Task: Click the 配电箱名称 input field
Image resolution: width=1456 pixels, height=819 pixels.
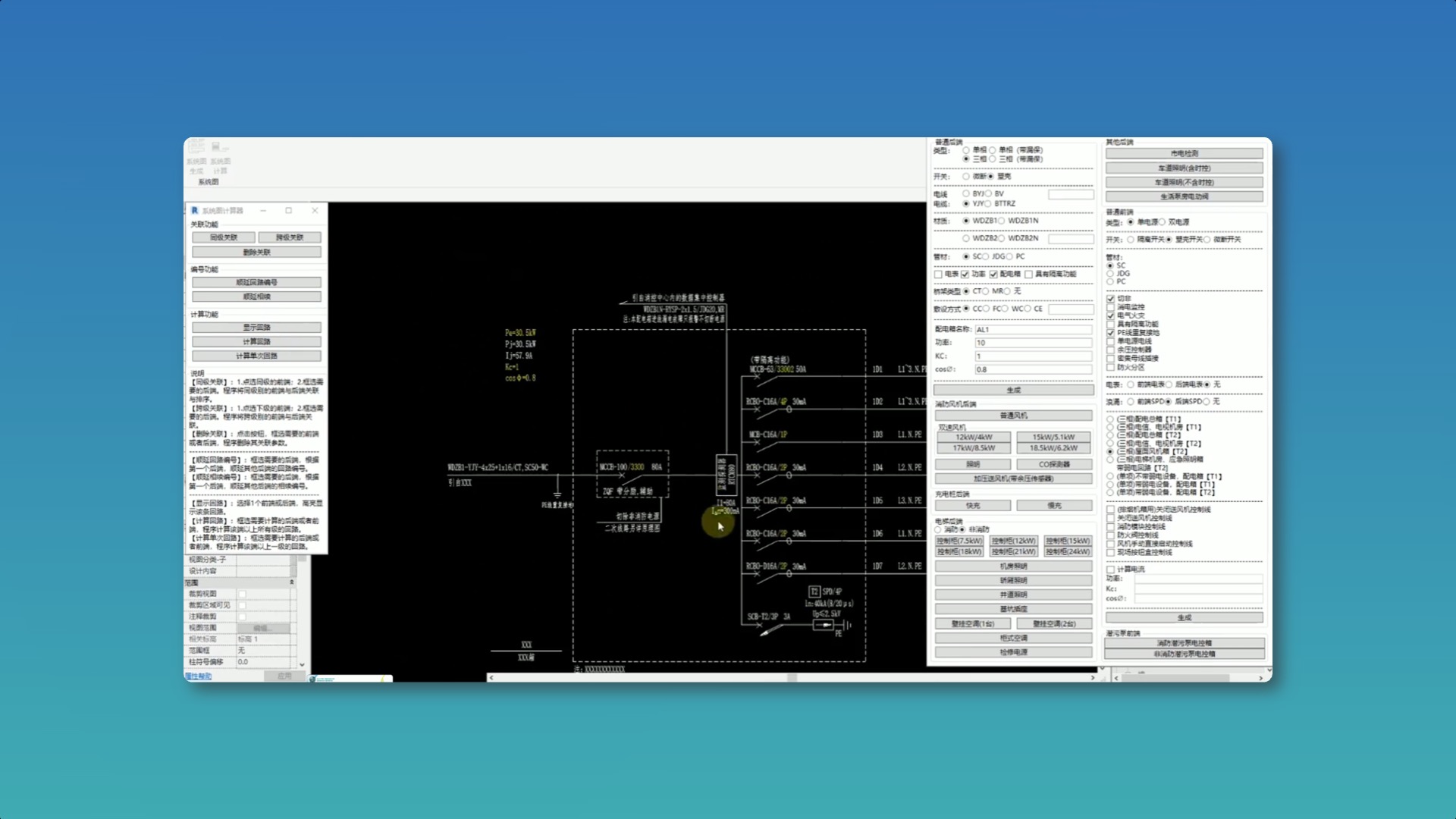Action: 1033,330
